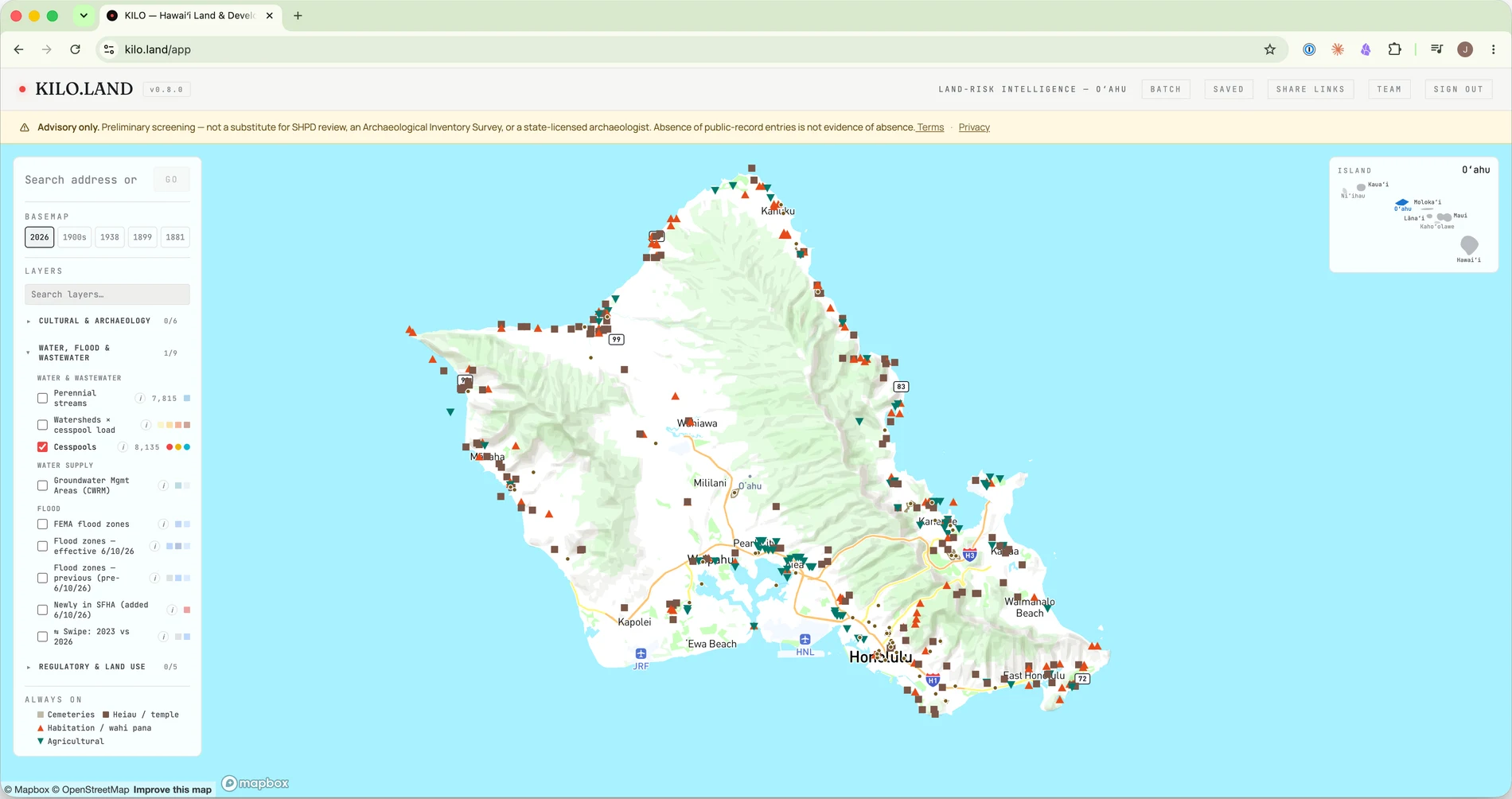Click the JRF airport icon on the map
Viewport: 1512px width, 799px height.
pos(641,653)
